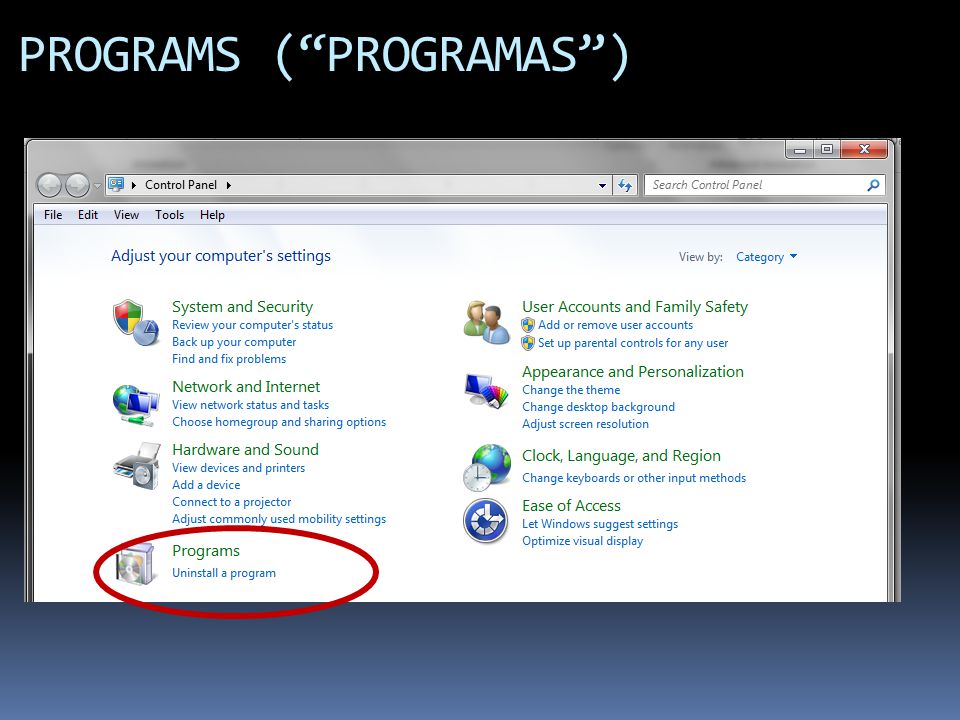Viewport: 960px width, 720px height.
Task: Click Connect to a projector
Action: (231, 502)
